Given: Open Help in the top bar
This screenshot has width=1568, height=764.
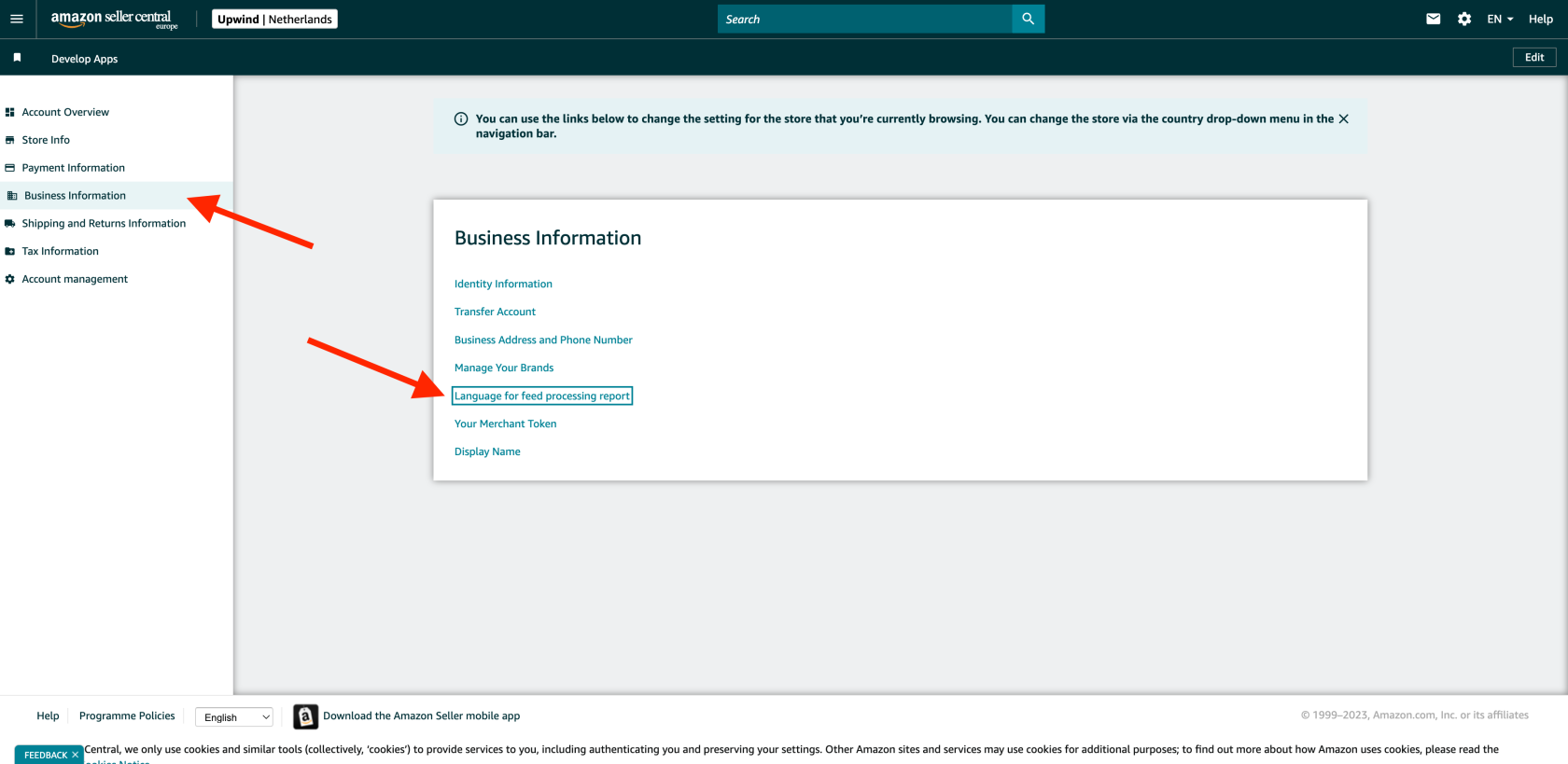Looking at the screenshot, I should click(1541, 19).
